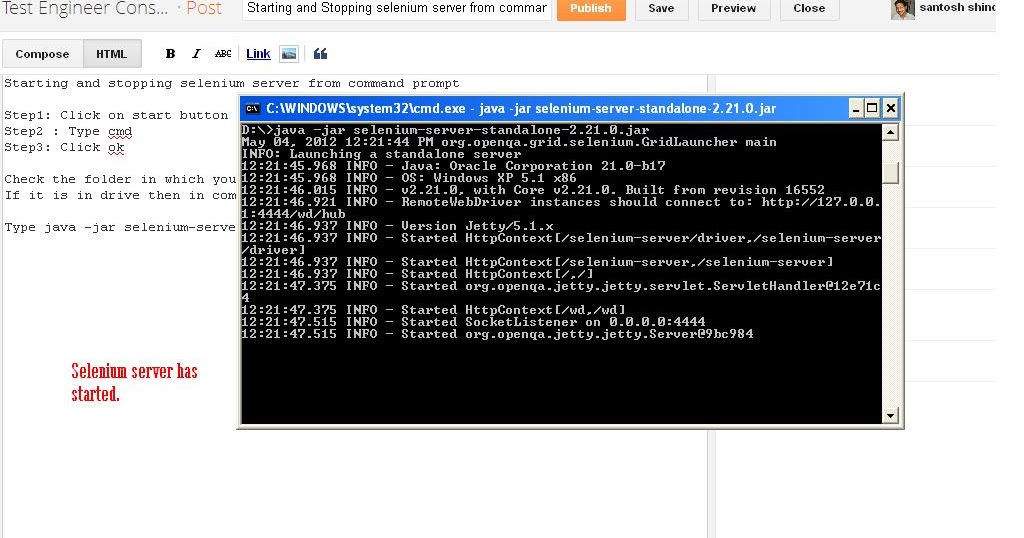Close the cmd.exe window
Viewport: 1024px width, 538px height.
point(891,108)
